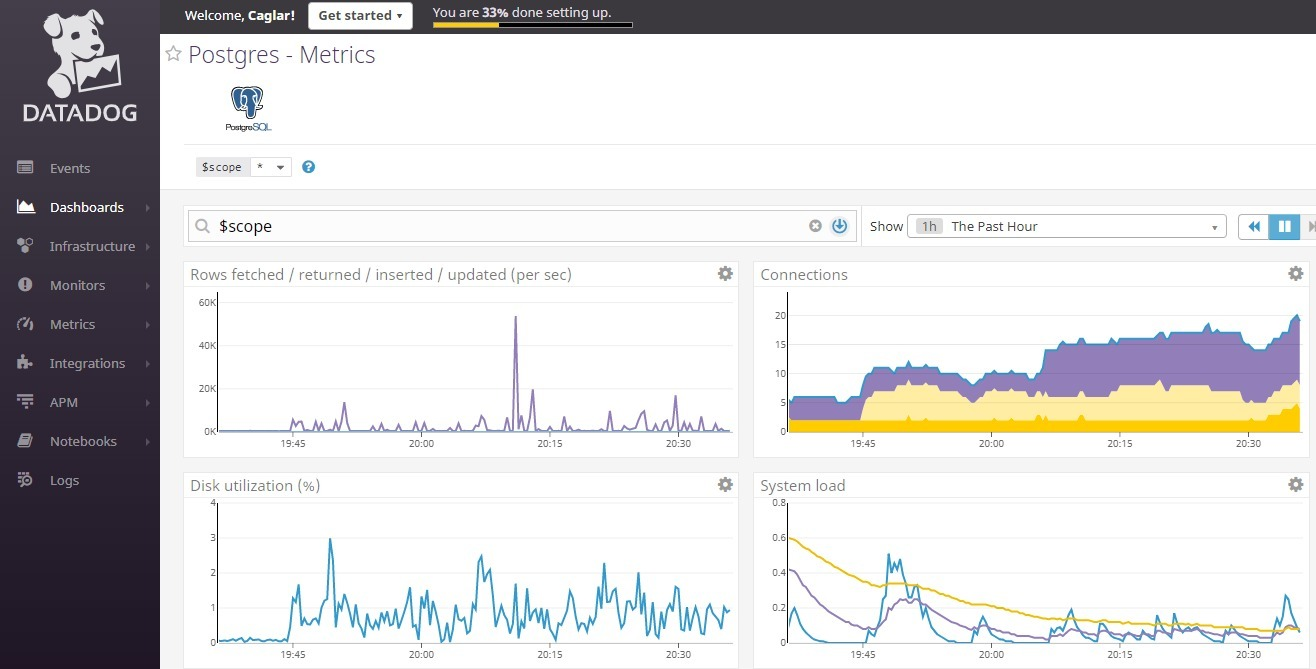Click the Disk utilization (%) graph title
The width and height of the screenshot is (1316, 669).
255,486
